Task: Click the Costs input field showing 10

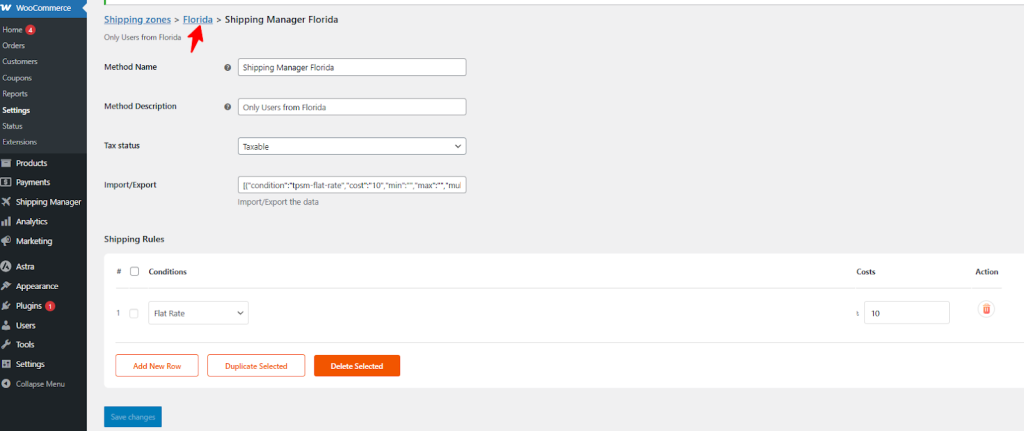Action: click(906, 313)
